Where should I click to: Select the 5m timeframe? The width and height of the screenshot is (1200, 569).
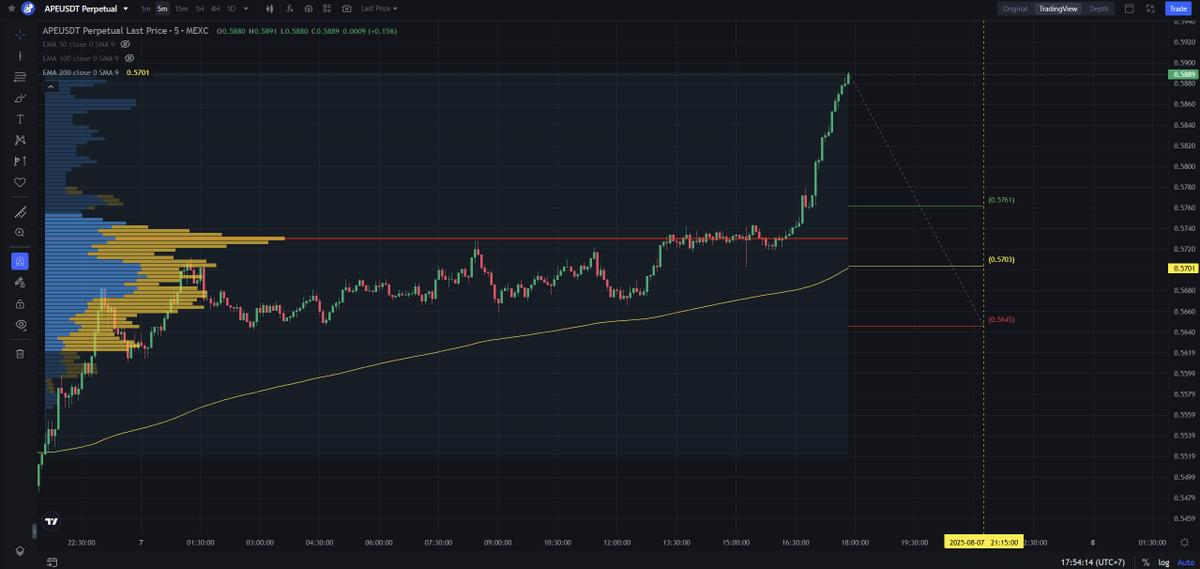pyautogui.click(x=162, y=8)
